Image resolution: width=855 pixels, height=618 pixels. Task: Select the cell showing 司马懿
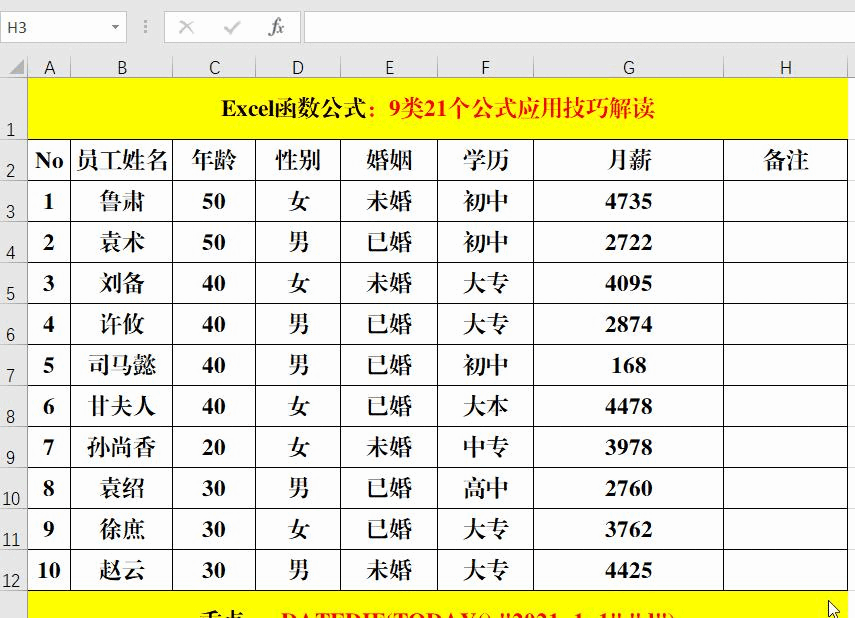[x=122, y=365]
